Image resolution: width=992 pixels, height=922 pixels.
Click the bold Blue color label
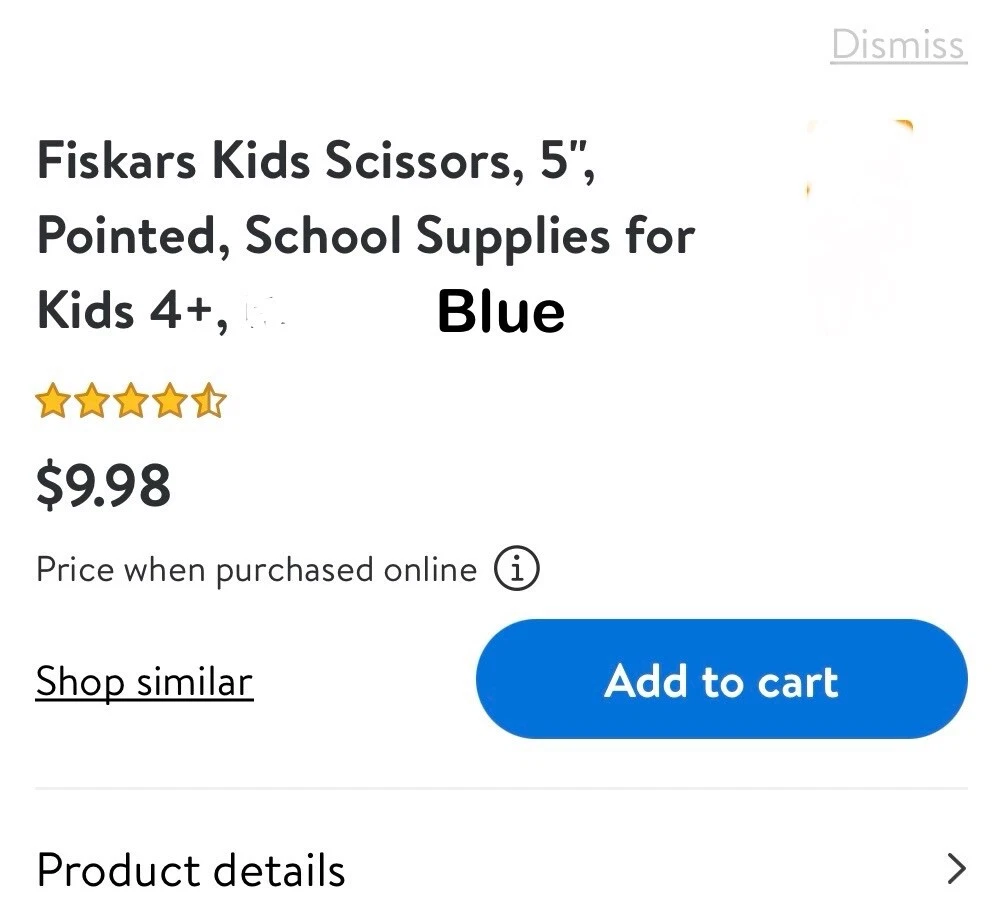pos(501,312)
